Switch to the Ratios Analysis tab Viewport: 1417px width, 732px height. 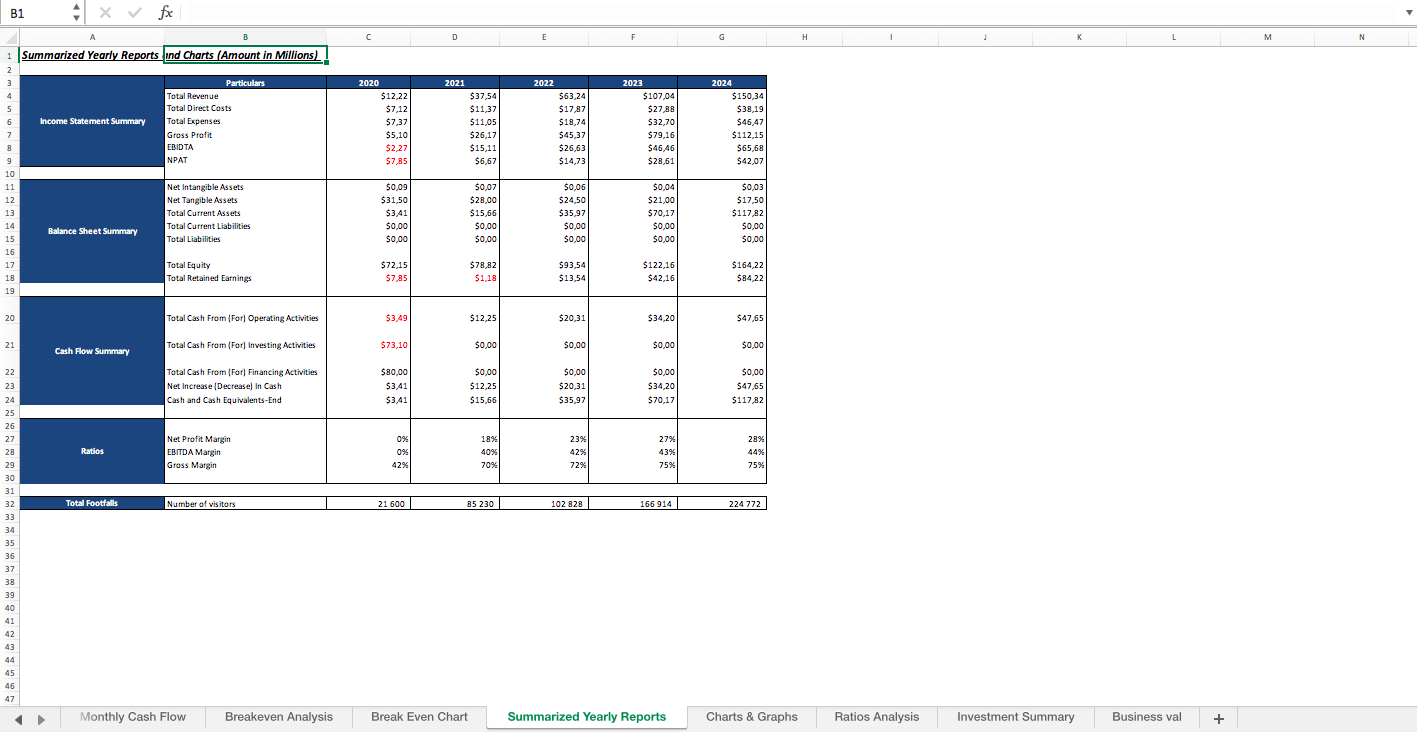coord(876,717)
